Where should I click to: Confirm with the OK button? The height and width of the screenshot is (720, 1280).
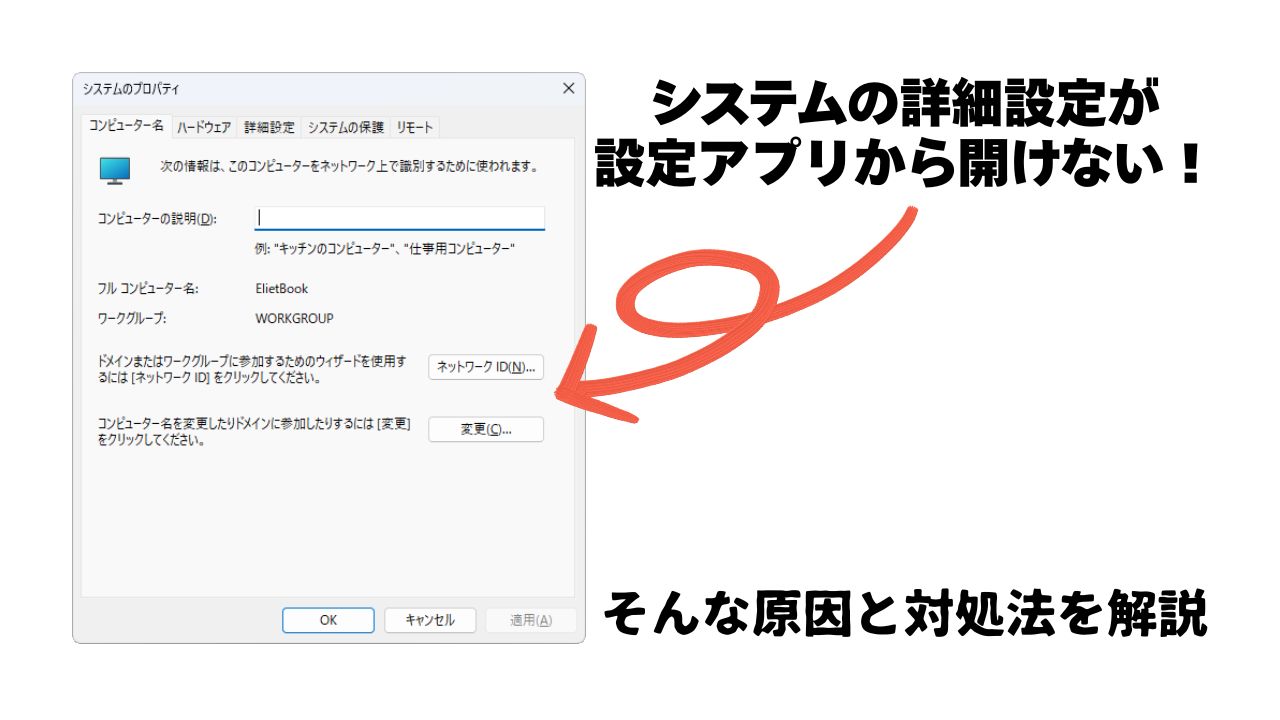tap(328, 620)
